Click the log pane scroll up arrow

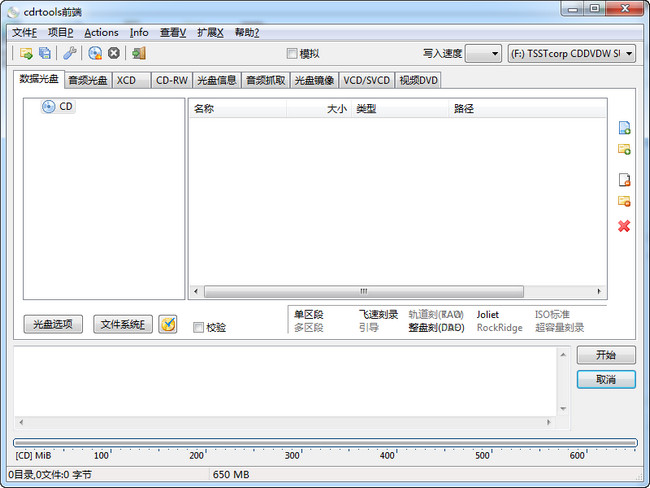tap(563, 355)
